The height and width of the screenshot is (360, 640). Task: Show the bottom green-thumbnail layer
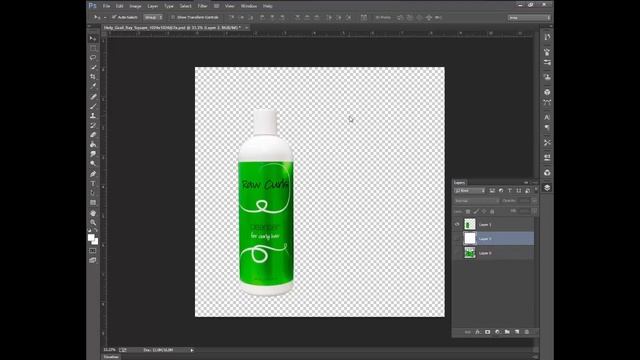[x=457, y=253]
